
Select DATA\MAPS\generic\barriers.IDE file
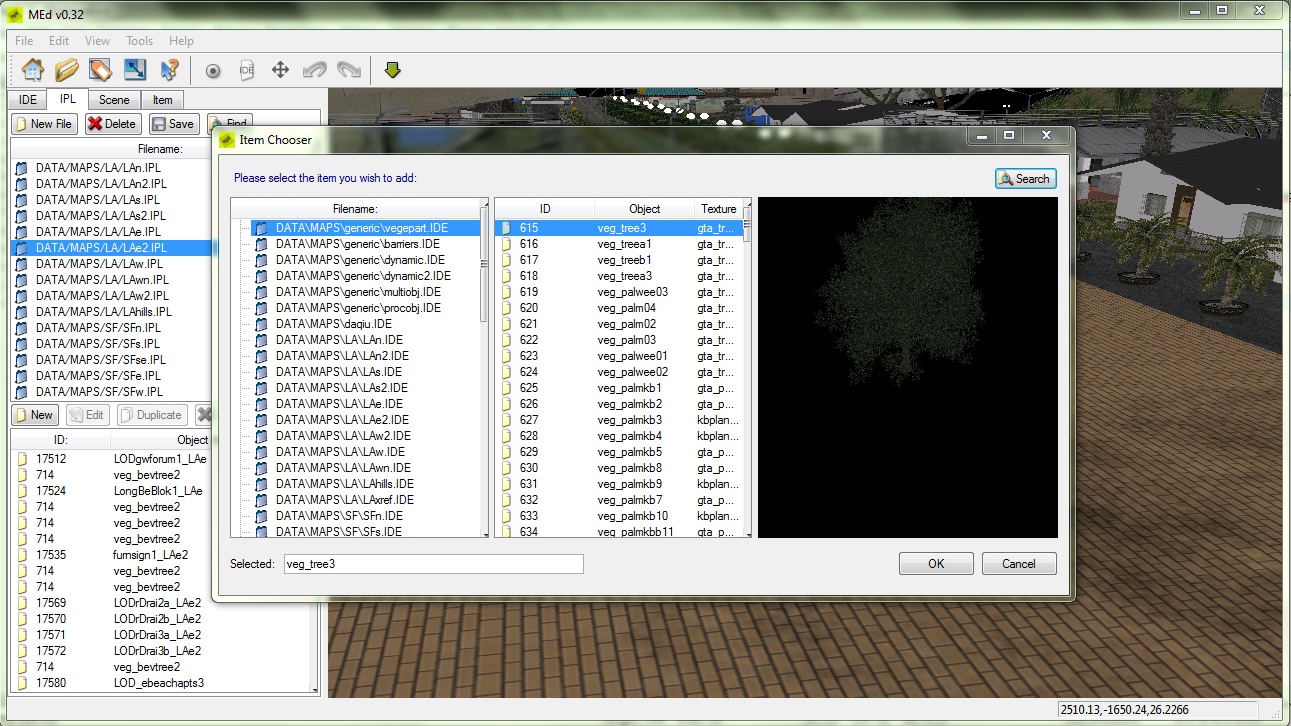[358, 244]
